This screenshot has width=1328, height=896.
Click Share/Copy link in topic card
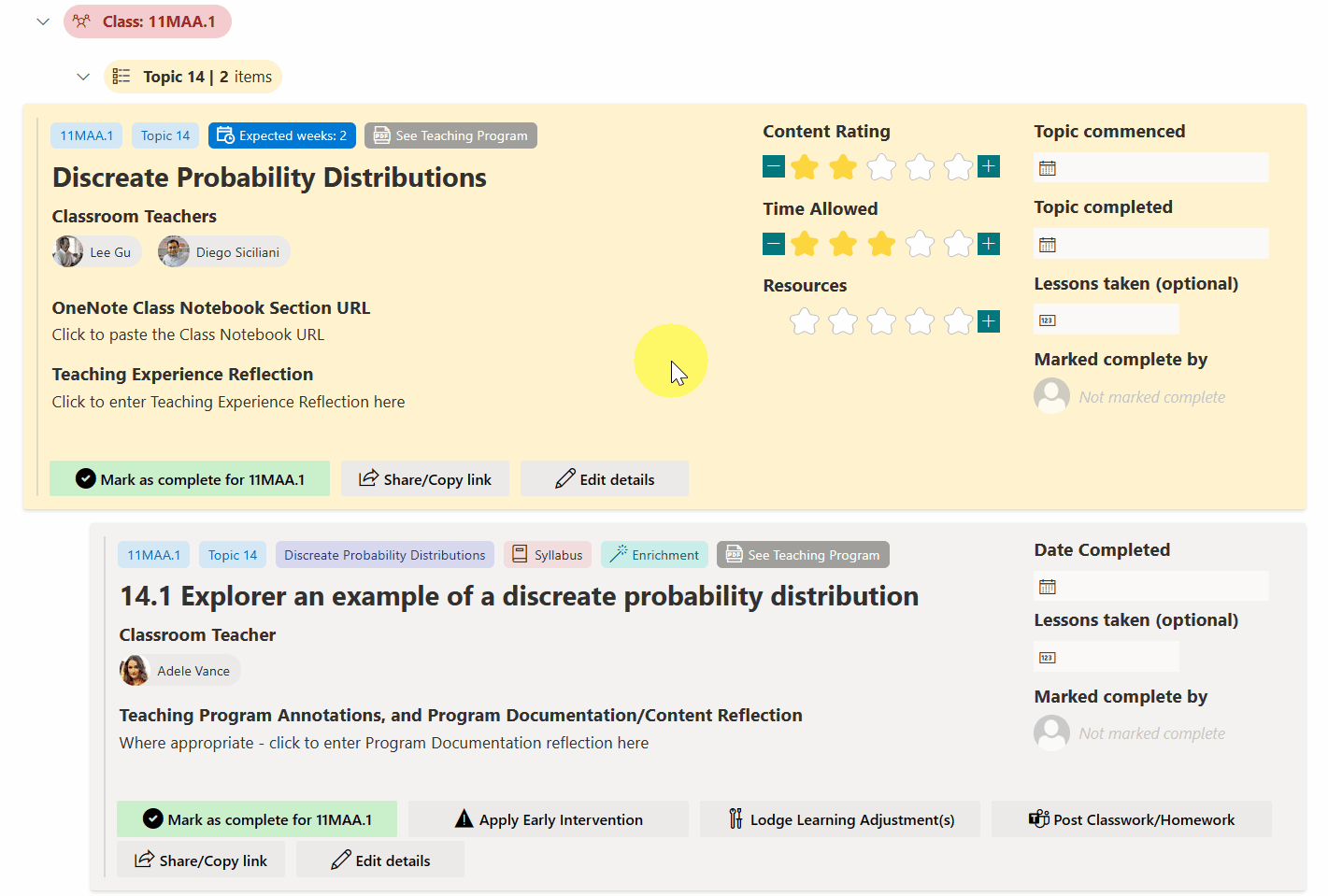(x=425, y=478)
